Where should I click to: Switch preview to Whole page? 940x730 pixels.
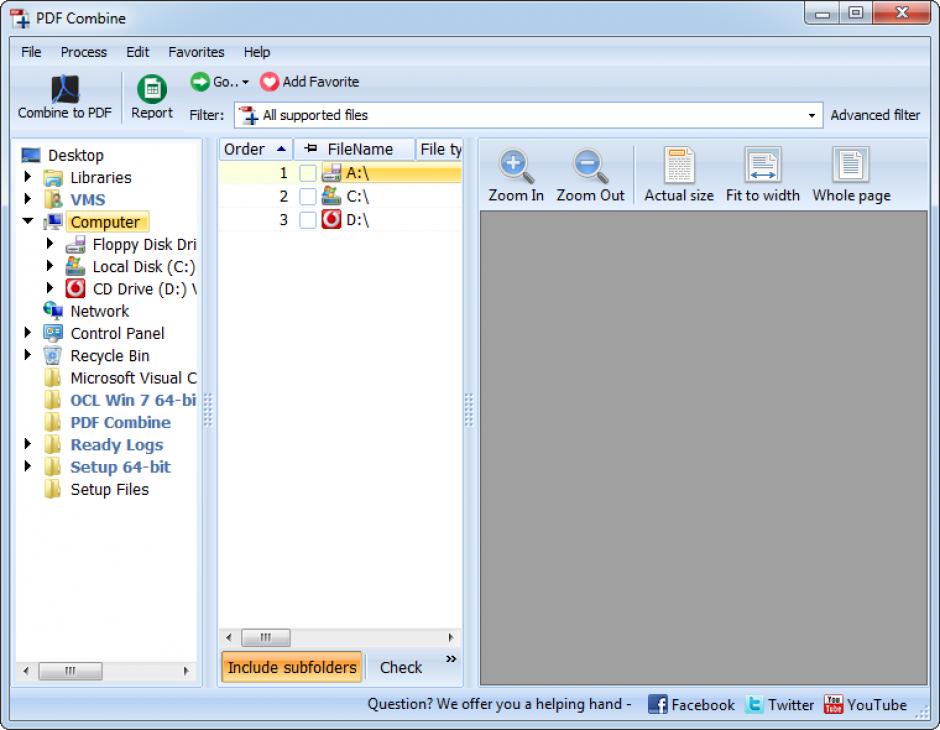[851, 165]
